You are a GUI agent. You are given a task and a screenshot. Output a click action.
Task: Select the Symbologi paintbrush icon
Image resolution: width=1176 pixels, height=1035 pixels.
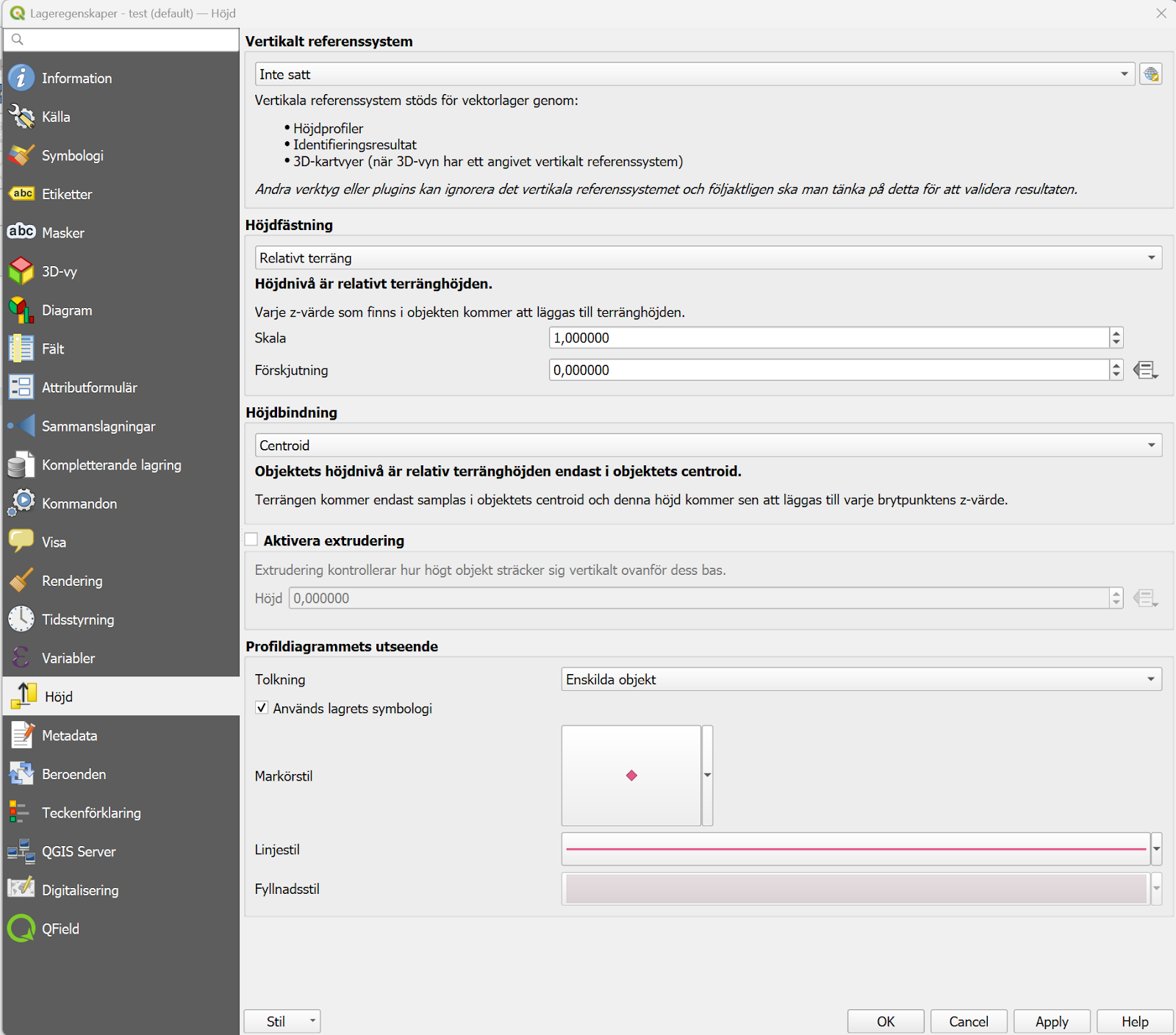pyautogui.click(x=21, y=155)
